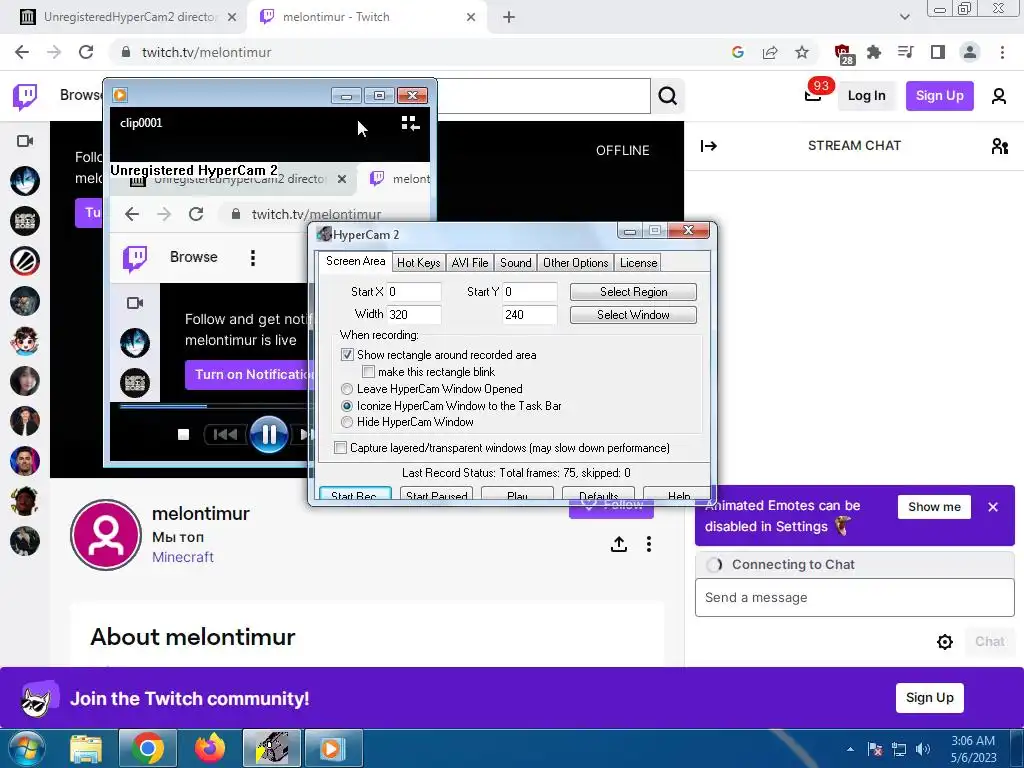The image size is (1024, 768).
Task: Click Sign Up in the bottom community banner
Action: (x=929, y=697)
